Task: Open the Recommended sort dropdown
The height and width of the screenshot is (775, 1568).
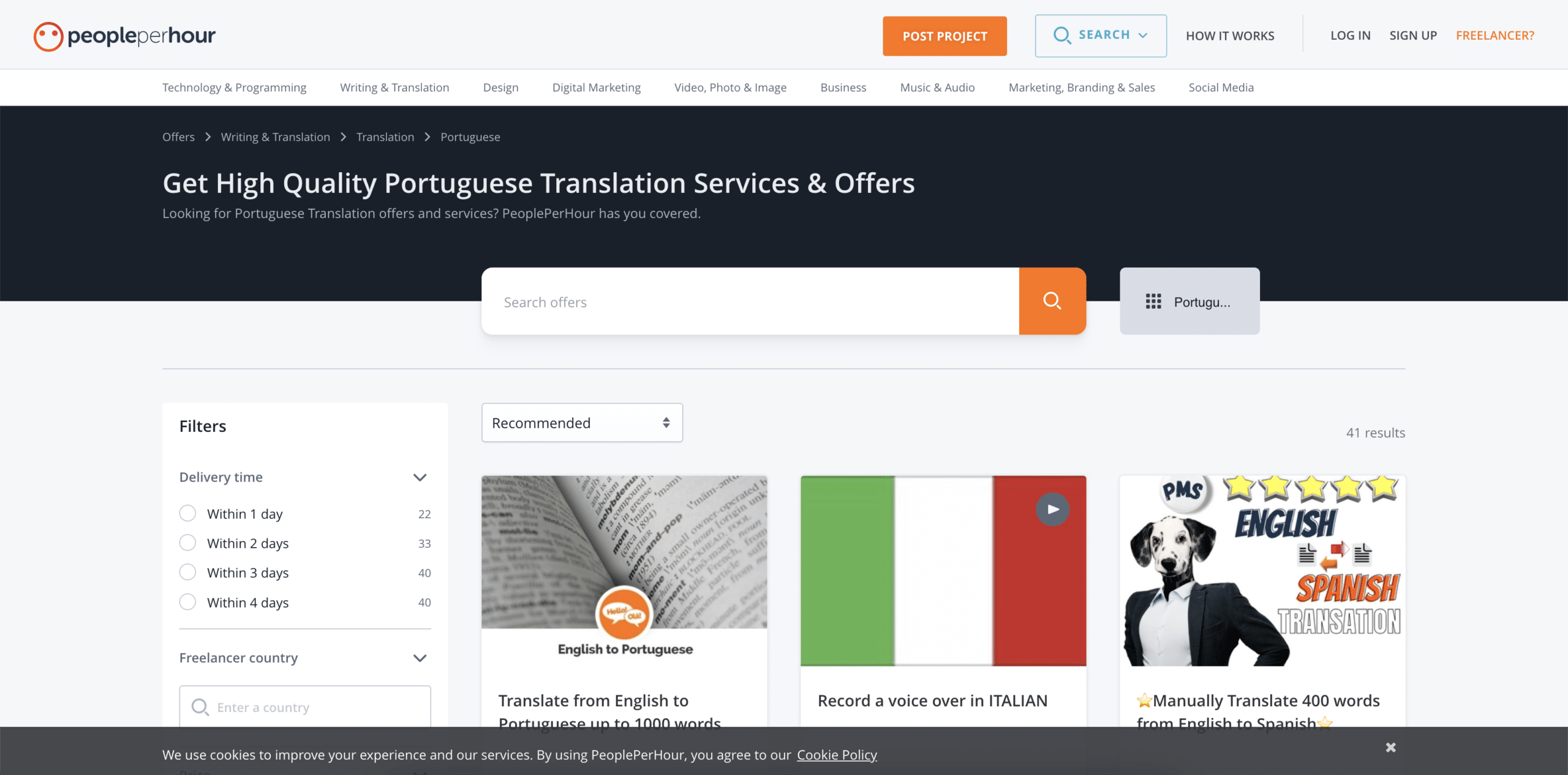Action: pyautogui.click(x=582, y=421)
